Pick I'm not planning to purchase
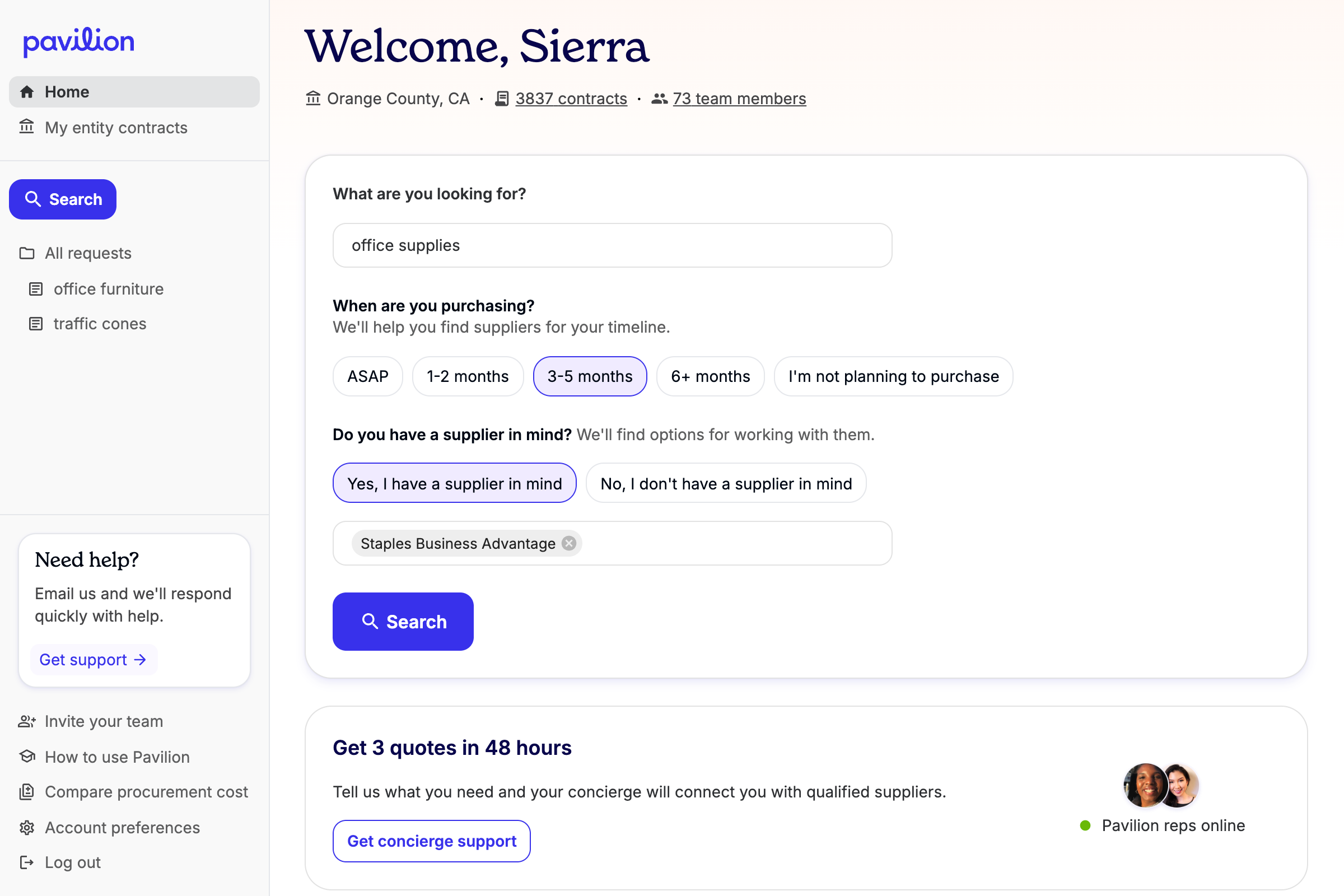1344x896 pixels. click(x=893, y=376)
